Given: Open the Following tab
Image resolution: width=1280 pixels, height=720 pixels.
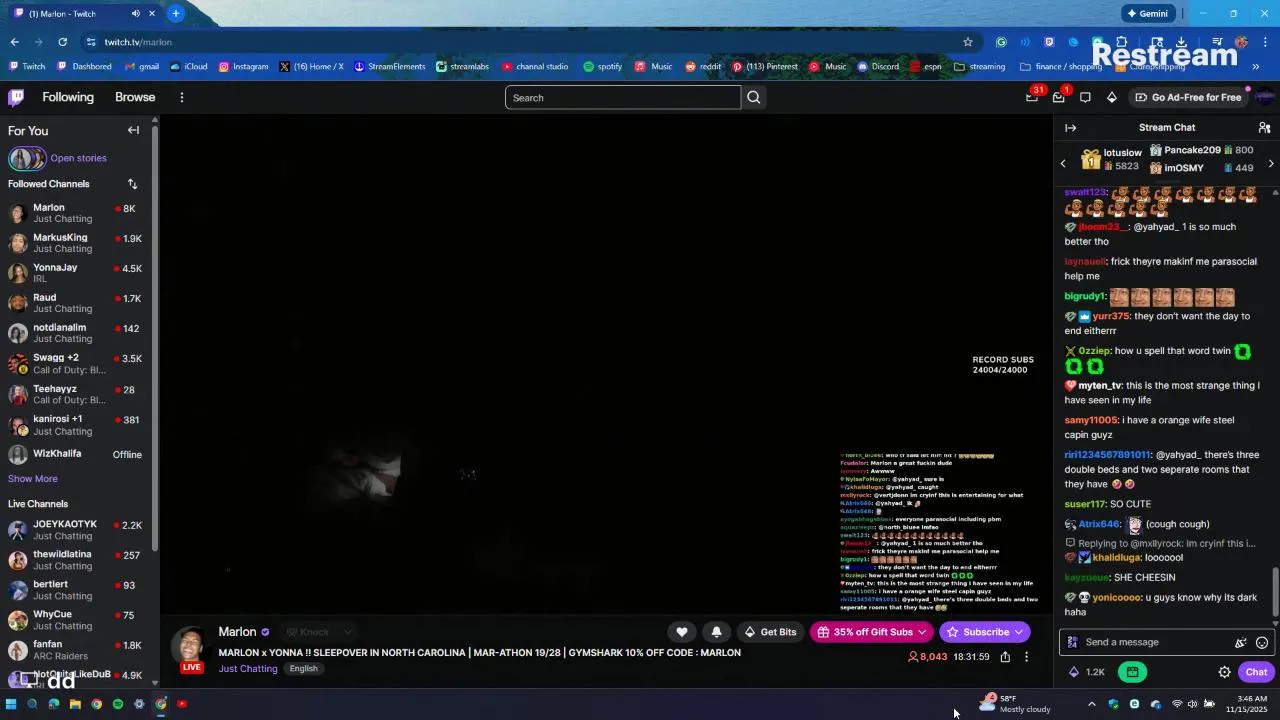Looking at the screenshot, I should click(x=68, y=97).
